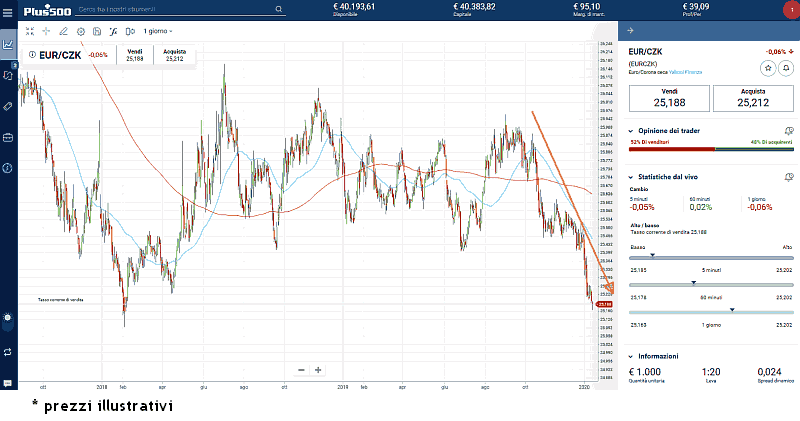The width and height of the screenshot is (800, 421).
Task: Click Vendi 25,188 button in right panel
Action: click(668, 98)
